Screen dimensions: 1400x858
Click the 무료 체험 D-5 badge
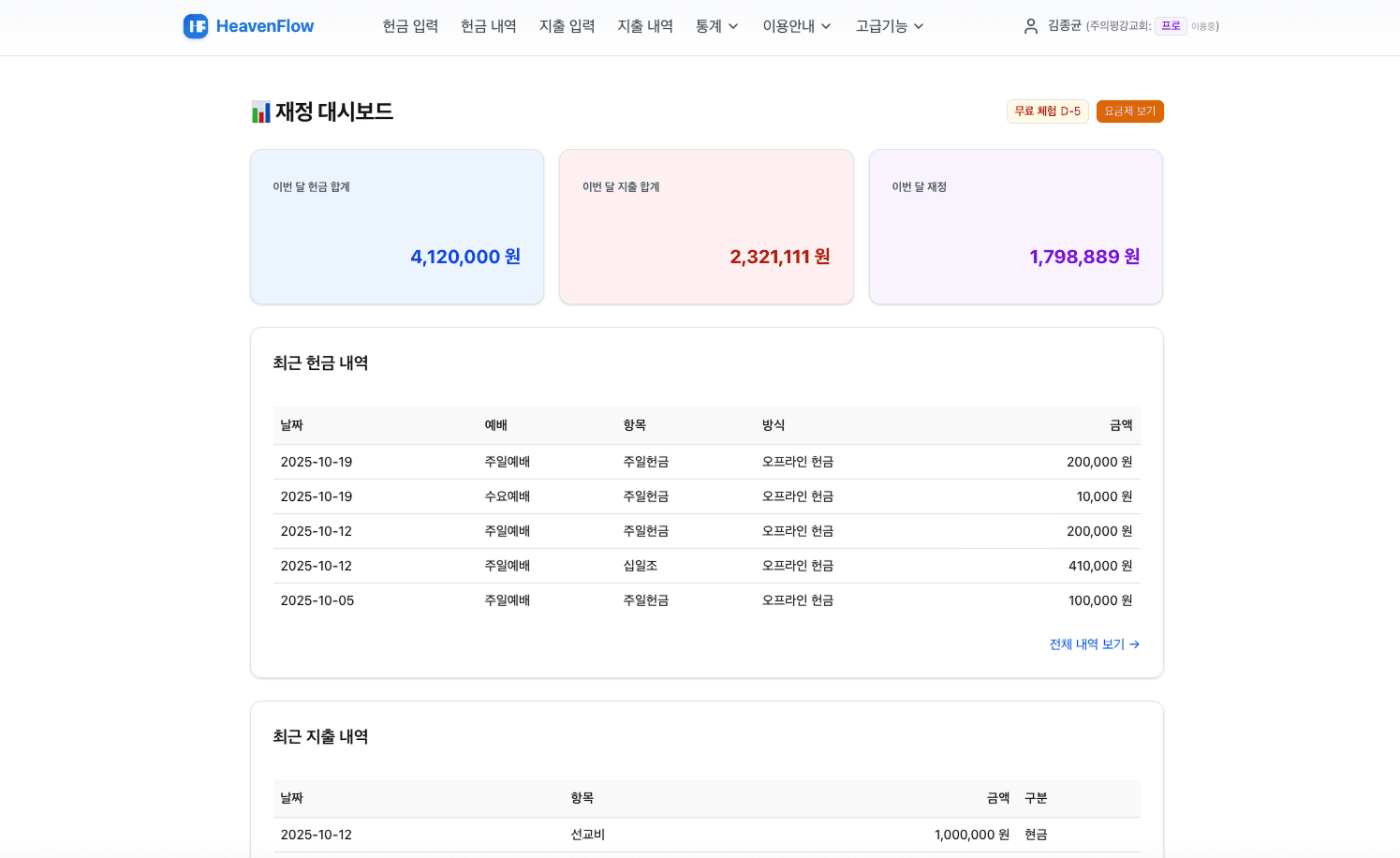pyautogui.click(x=1047, y=111)
